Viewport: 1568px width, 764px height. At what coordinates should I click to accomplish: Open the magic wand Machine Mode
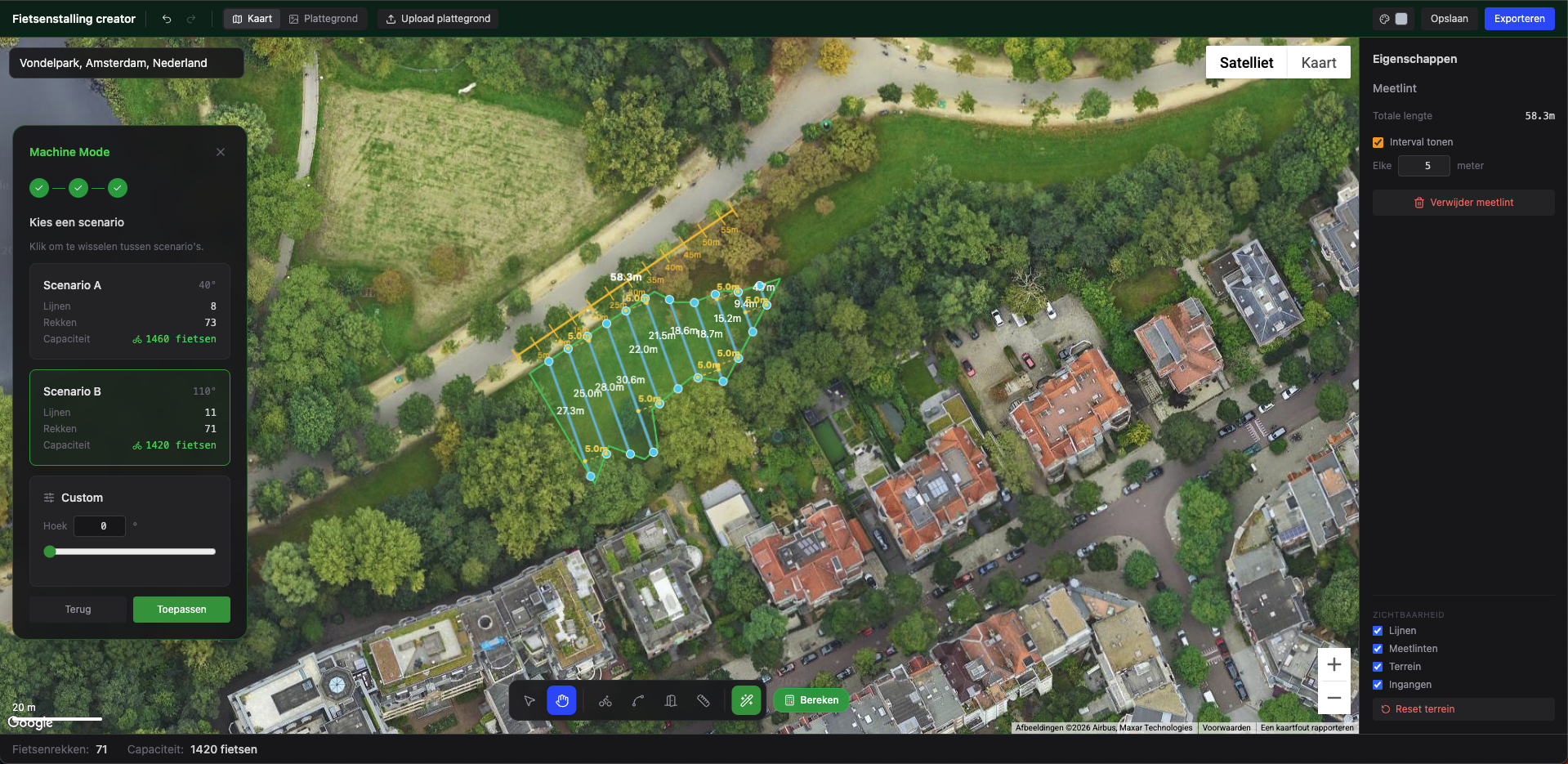[x=746, y=700]
